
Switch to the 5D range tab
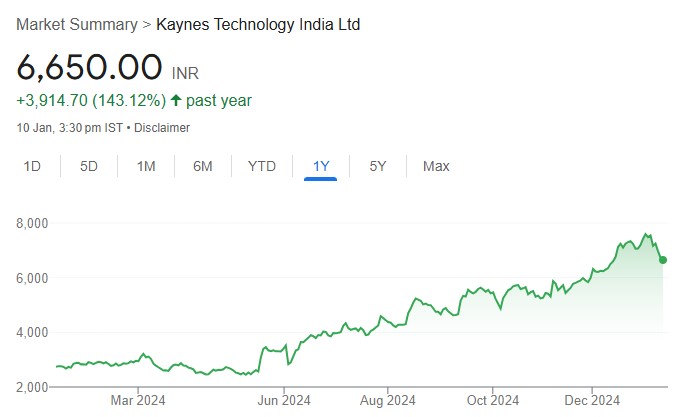point(89,166)
